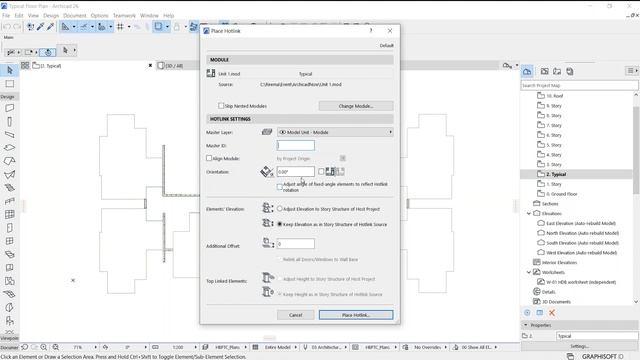Open the No Overrides dropdown
The width and height of the screenshot is (640, 360).
[445, 347]
